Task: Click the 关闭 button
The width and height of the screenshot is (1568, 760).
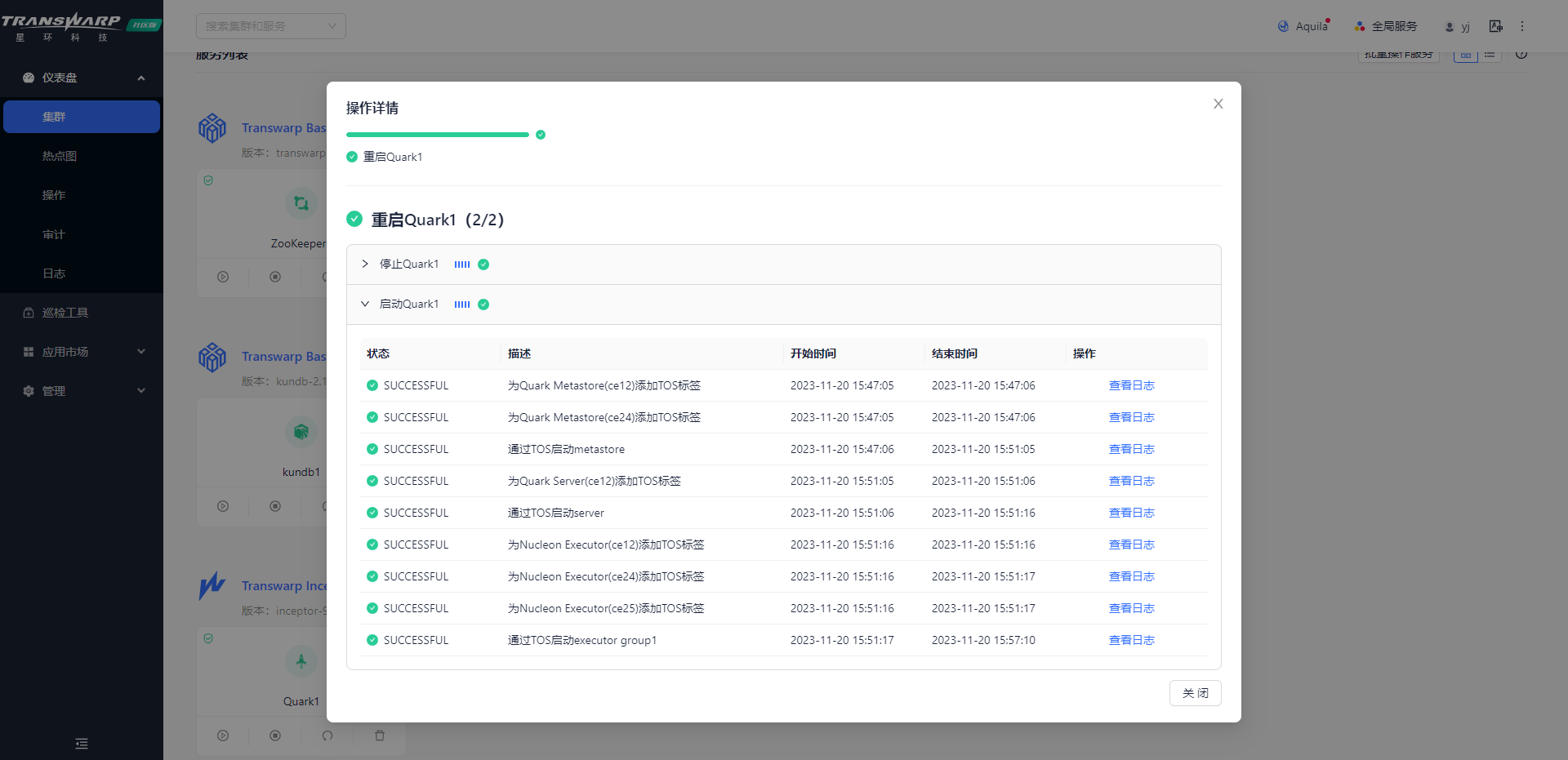Action: pos(1195,693)
